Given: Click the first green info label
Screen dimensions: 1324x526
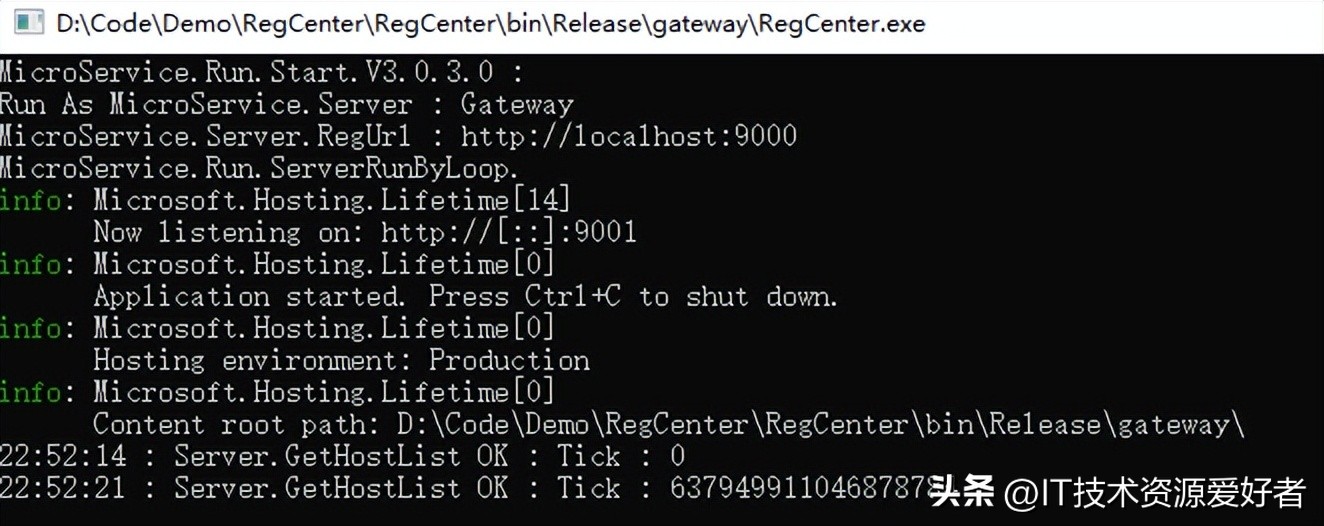Looking at the screenshot, I should [30, 200].
